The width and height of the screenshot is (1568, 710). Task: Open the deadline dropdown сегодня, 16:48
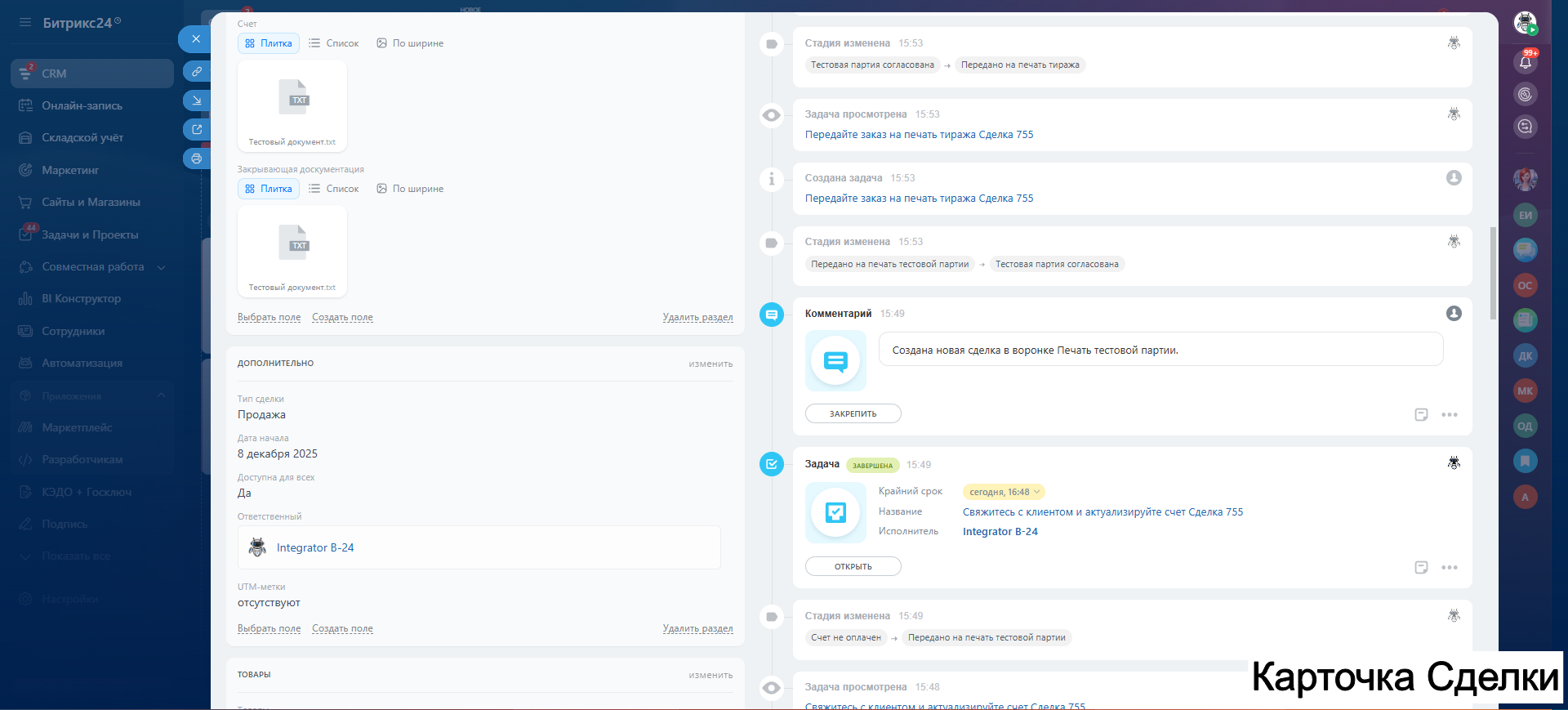click(1004, 492)
